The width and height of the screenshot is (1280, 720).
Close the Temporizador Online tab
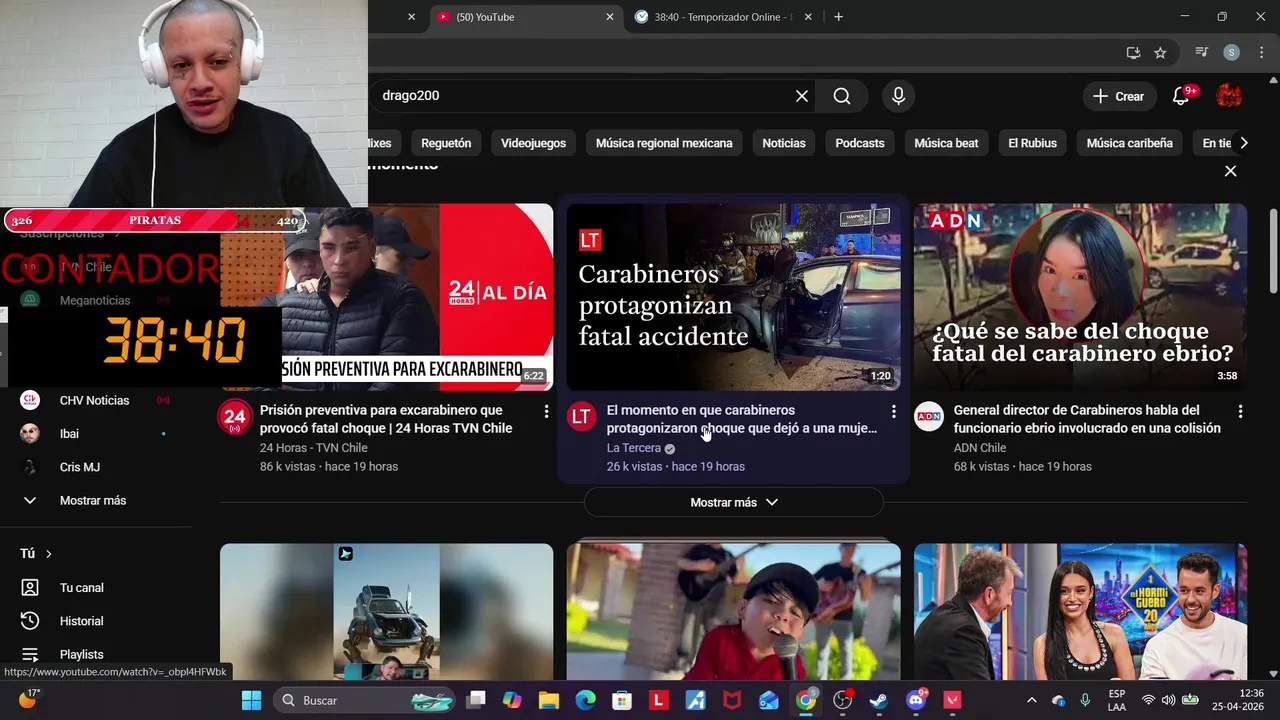pos(808,17)
